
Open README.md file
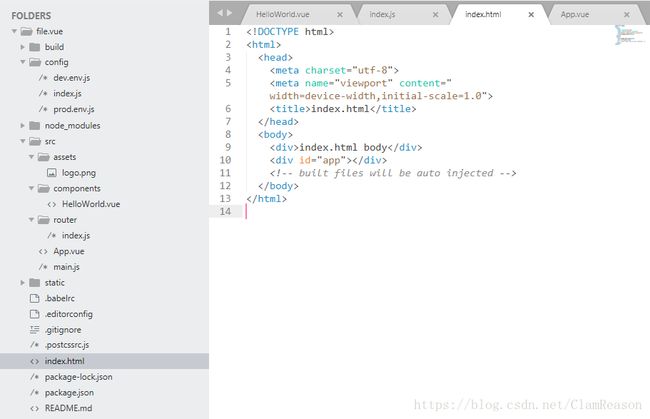coord(68,408)
